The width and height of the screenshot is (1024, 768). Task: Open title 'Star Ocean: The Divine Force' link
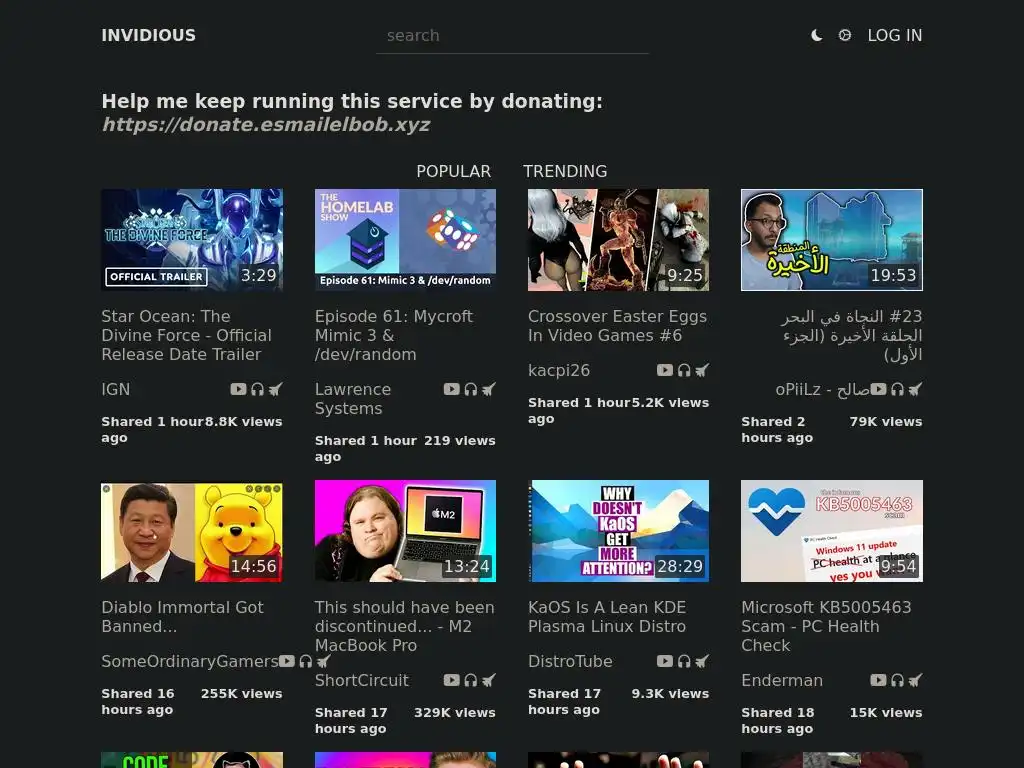point(186,335)
